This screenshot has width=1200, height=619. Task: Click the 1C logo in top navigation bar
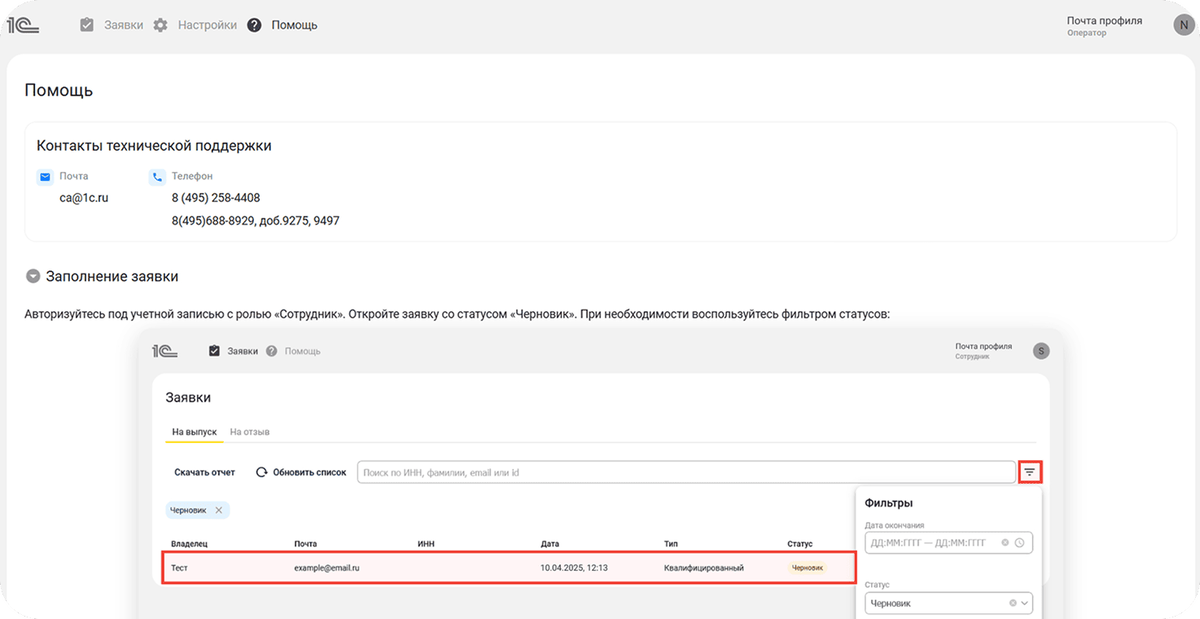tap(23, 25)
